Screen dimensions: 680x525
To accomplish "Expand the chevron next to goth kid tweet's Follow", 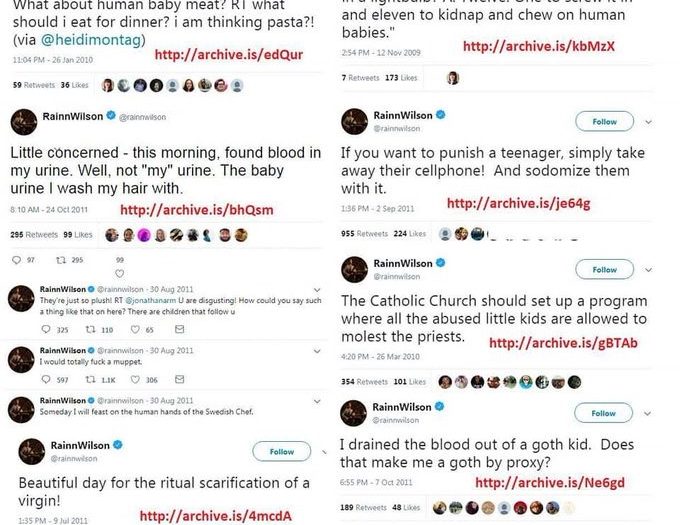I will coord(648,413).
